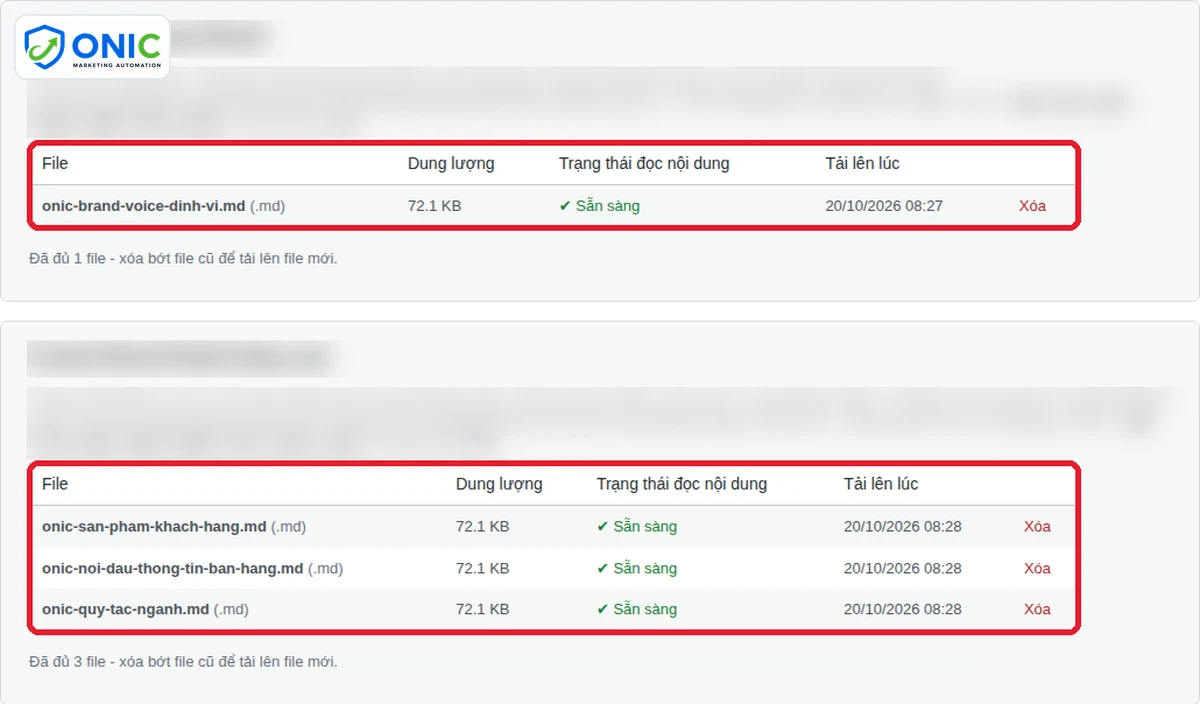This screenshot has width=1200, height=704.
Task: Click upload time of onic-noi-dau-thong-tin-ban-hang.md
Action: click(903, 568)
